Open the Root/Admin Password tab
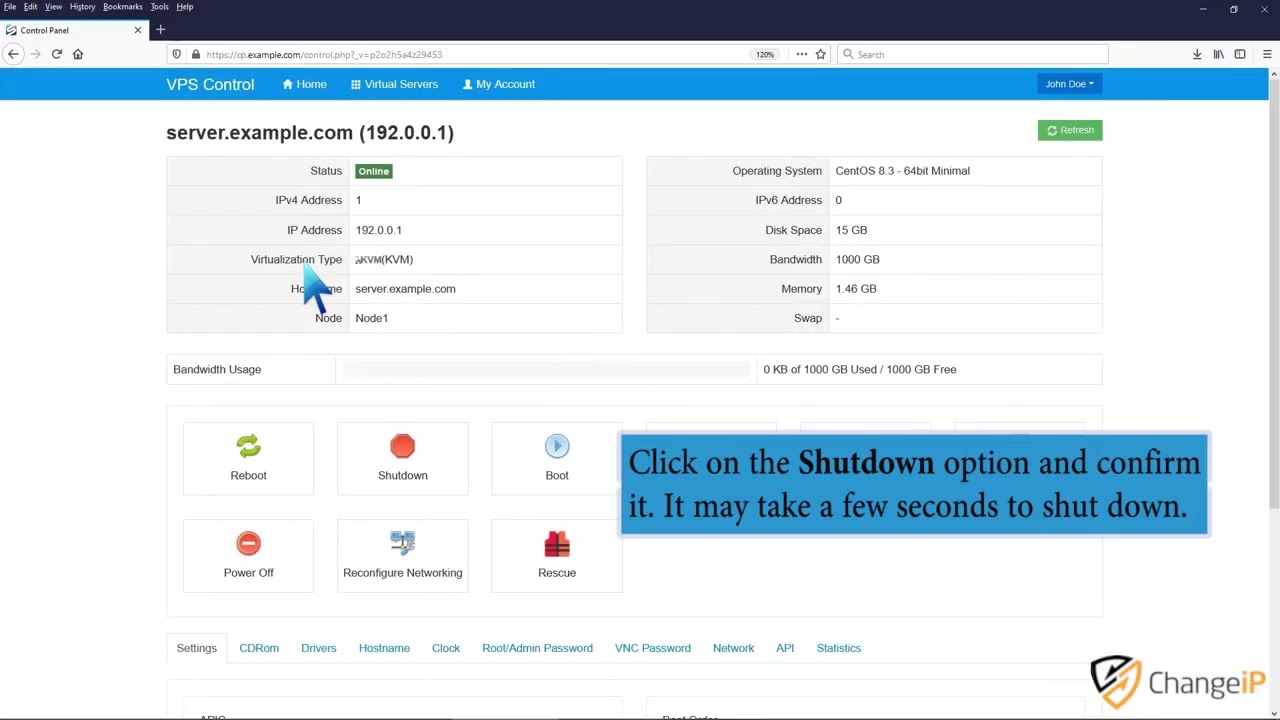This screenshot has height=720, width=1280. pyautogui.click(x=537, y=648)
